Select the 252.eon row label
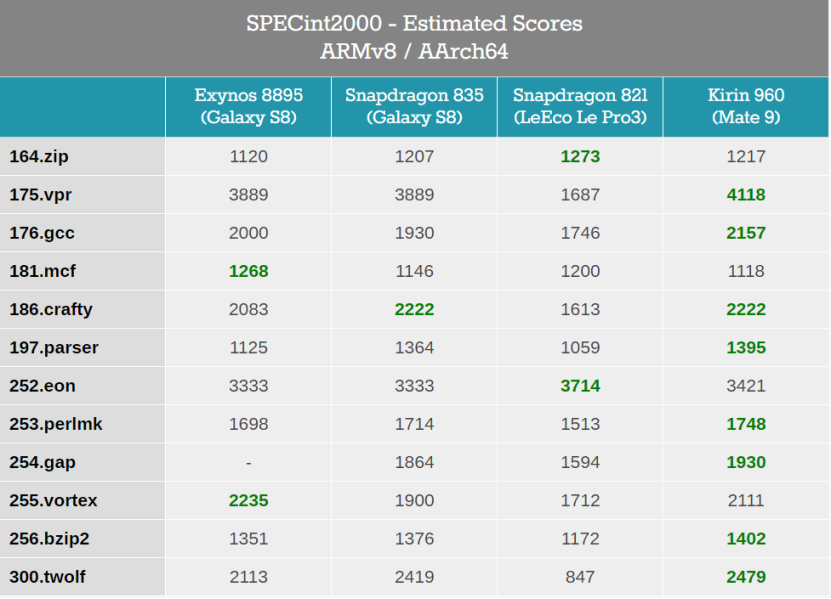The width and height of the screenshot is (831, 599). pyautogui.click(x=42, y=386)
